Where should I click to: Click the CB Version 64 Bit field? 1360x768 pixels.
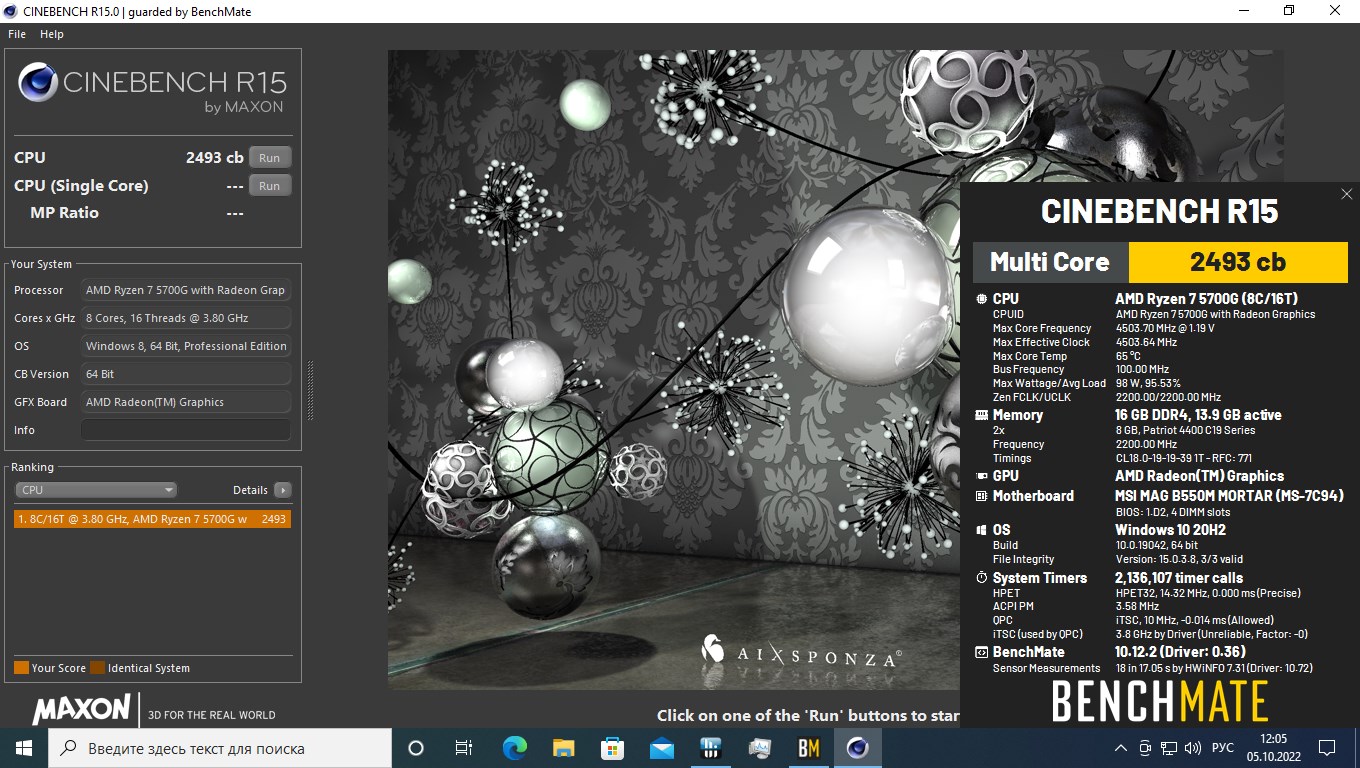(x=186, y=374)
